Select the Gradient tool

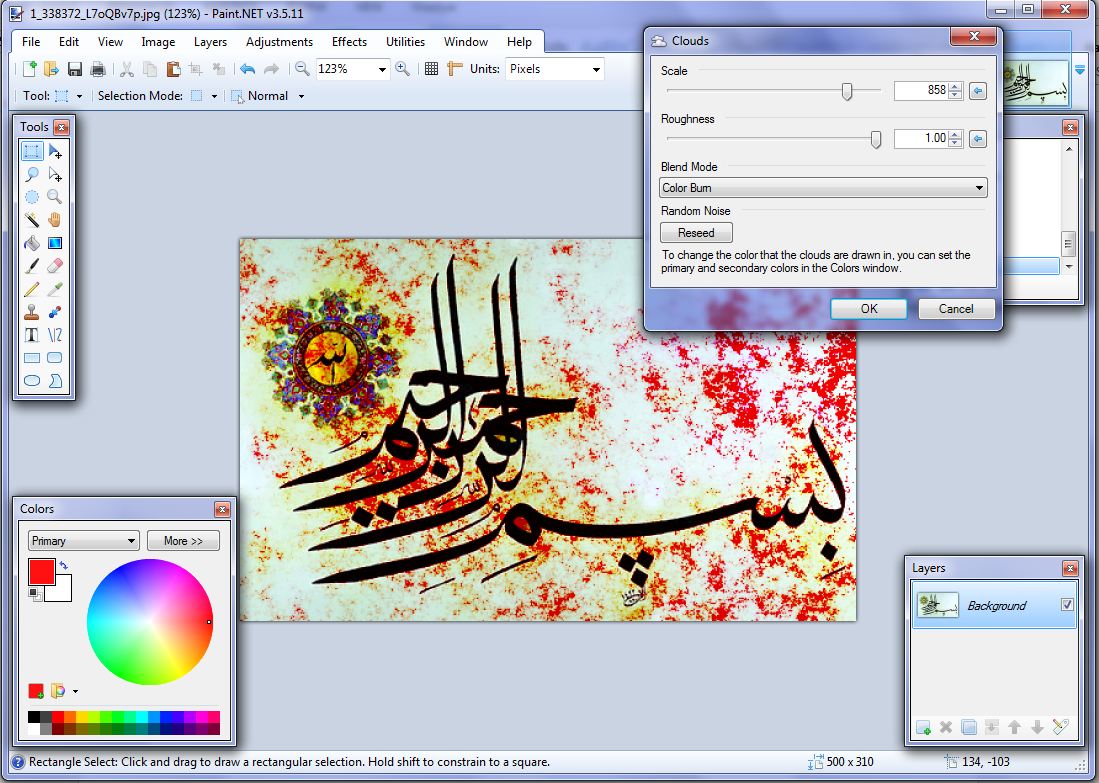pyautogui.click(x=55, y=243)
